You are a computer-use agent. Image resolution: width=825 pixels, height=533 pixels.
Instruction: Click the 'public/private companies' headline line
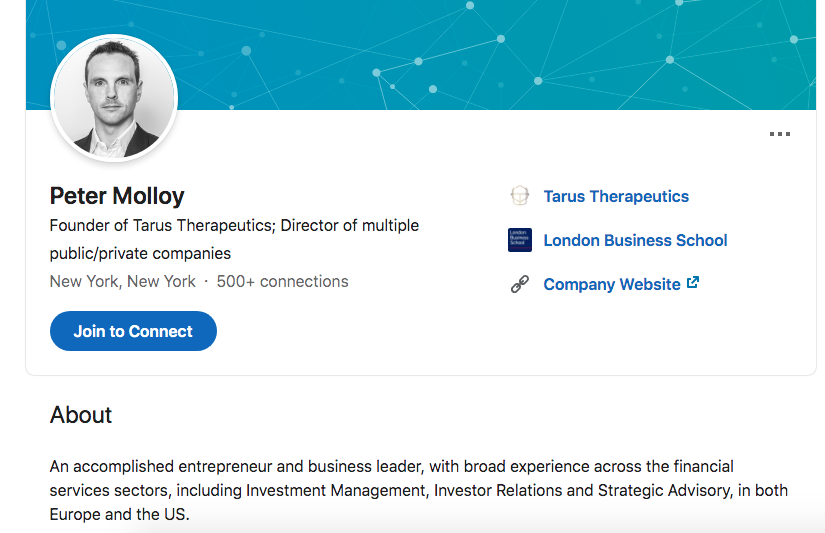pyautogui.click(x=140, y=254)
